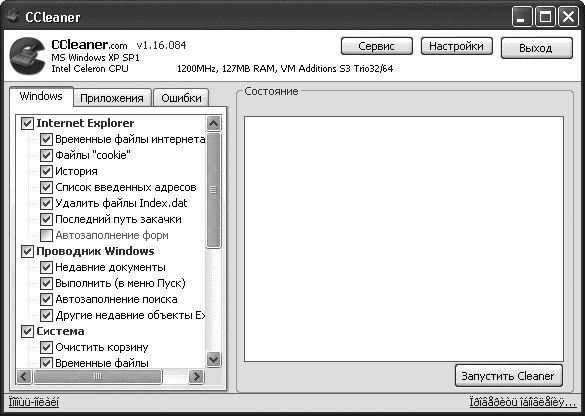This screenshot has width=585, height=416.
Task: Switch to the Приложения tab
Action: 112,98
